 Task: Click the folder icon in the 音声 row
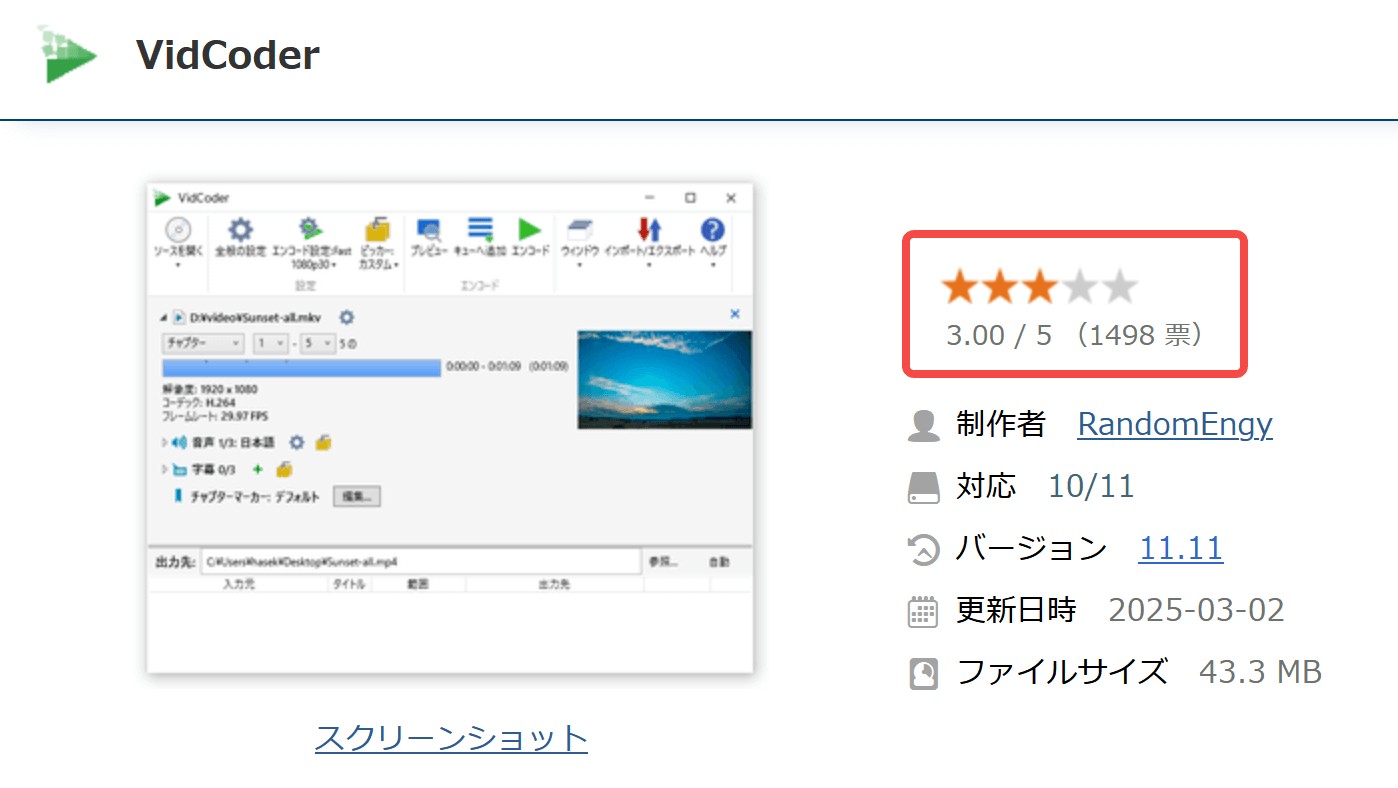pyautogui.click(x=323, y=442)
